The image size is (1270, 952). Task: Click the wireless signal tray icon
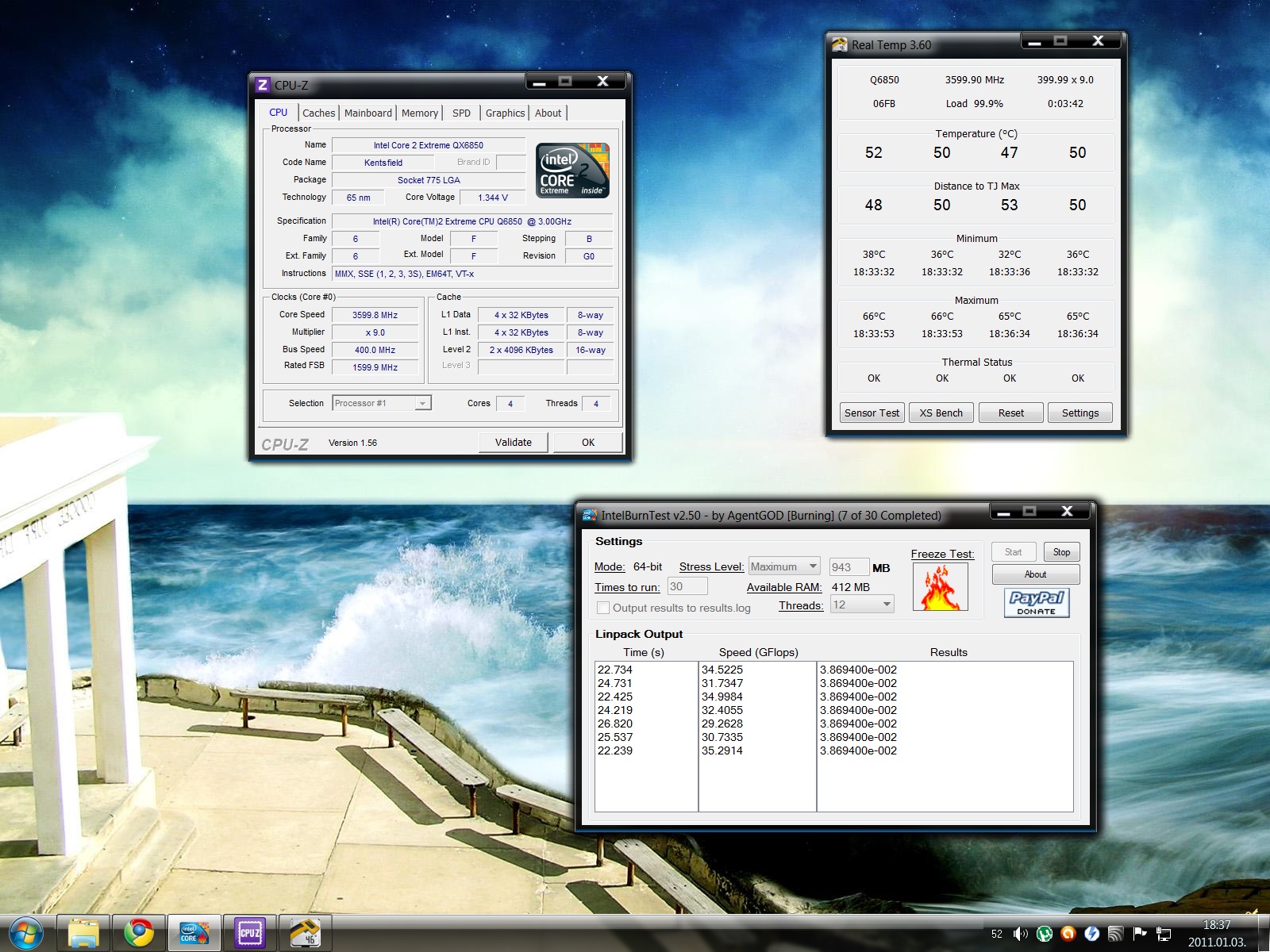[1116, 935]
